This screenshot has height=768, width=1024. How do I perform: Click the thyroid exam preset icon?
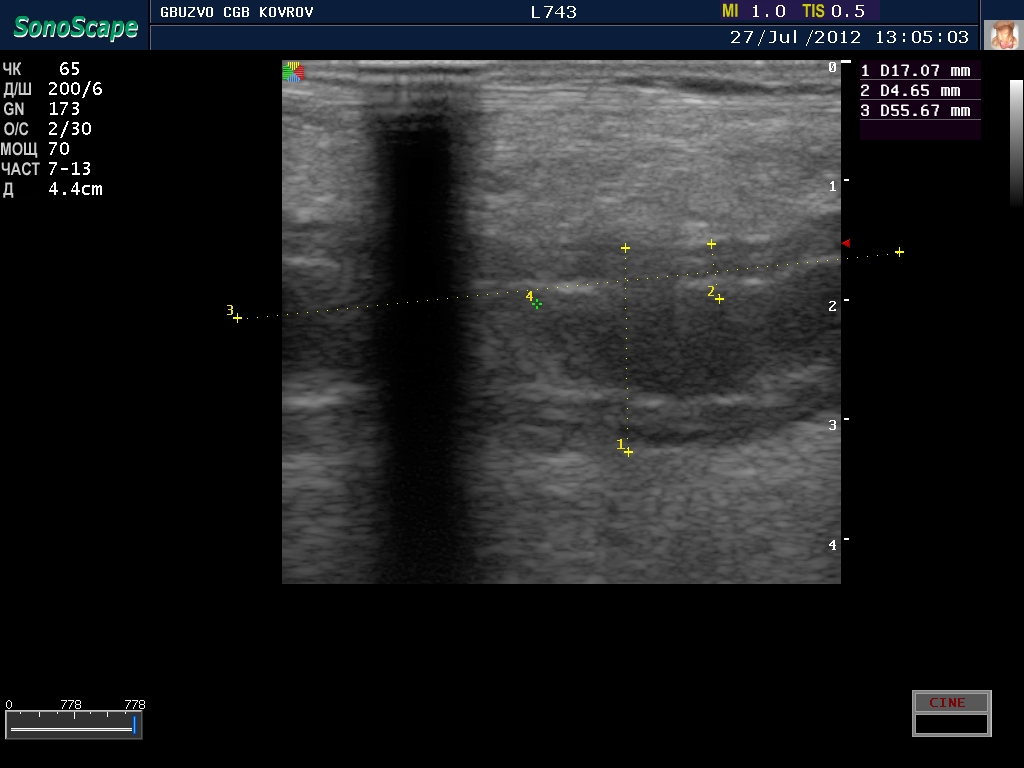coord(1003,35)
